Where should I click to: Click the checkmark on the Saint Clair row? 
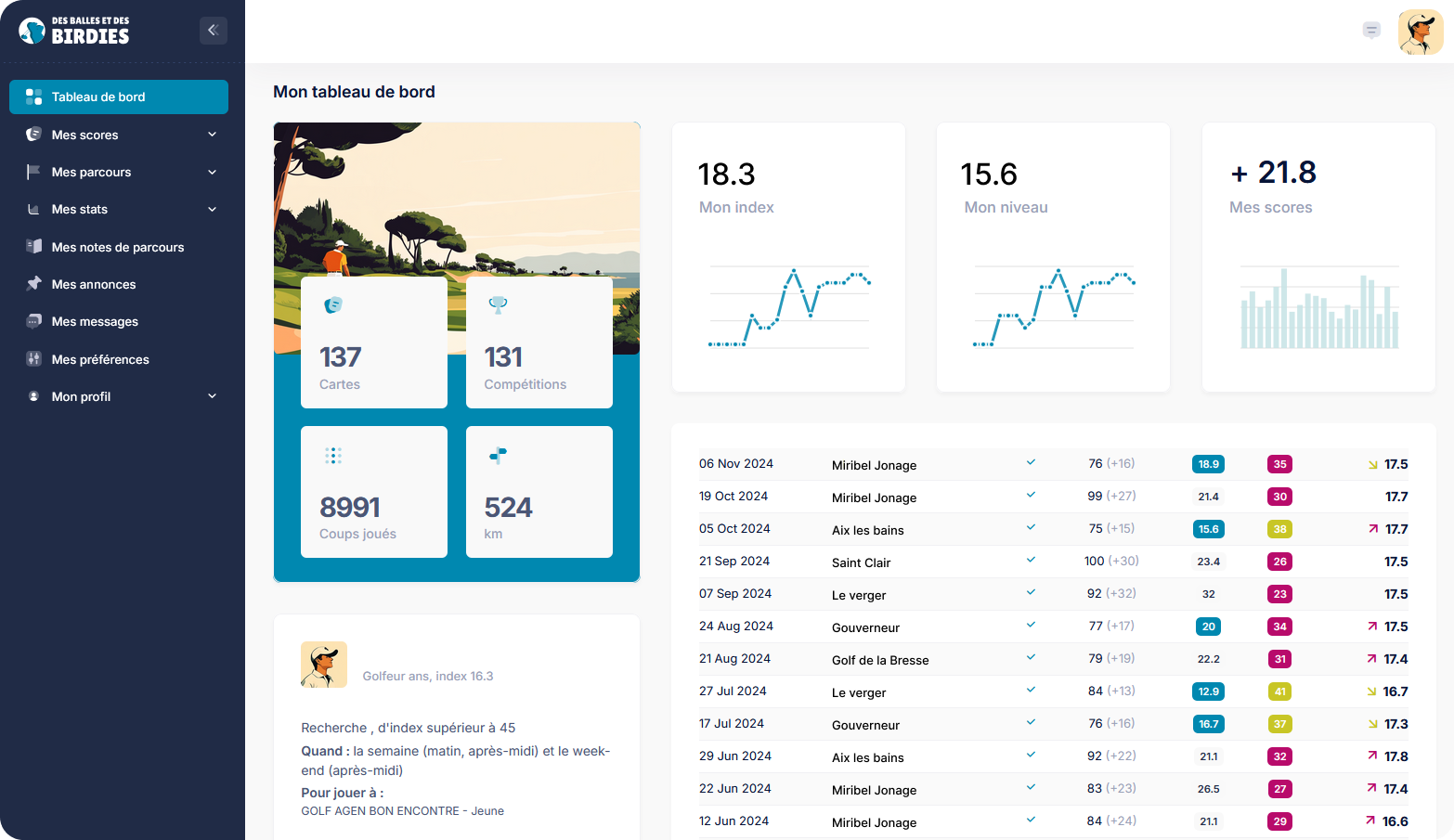(1031, 560)
